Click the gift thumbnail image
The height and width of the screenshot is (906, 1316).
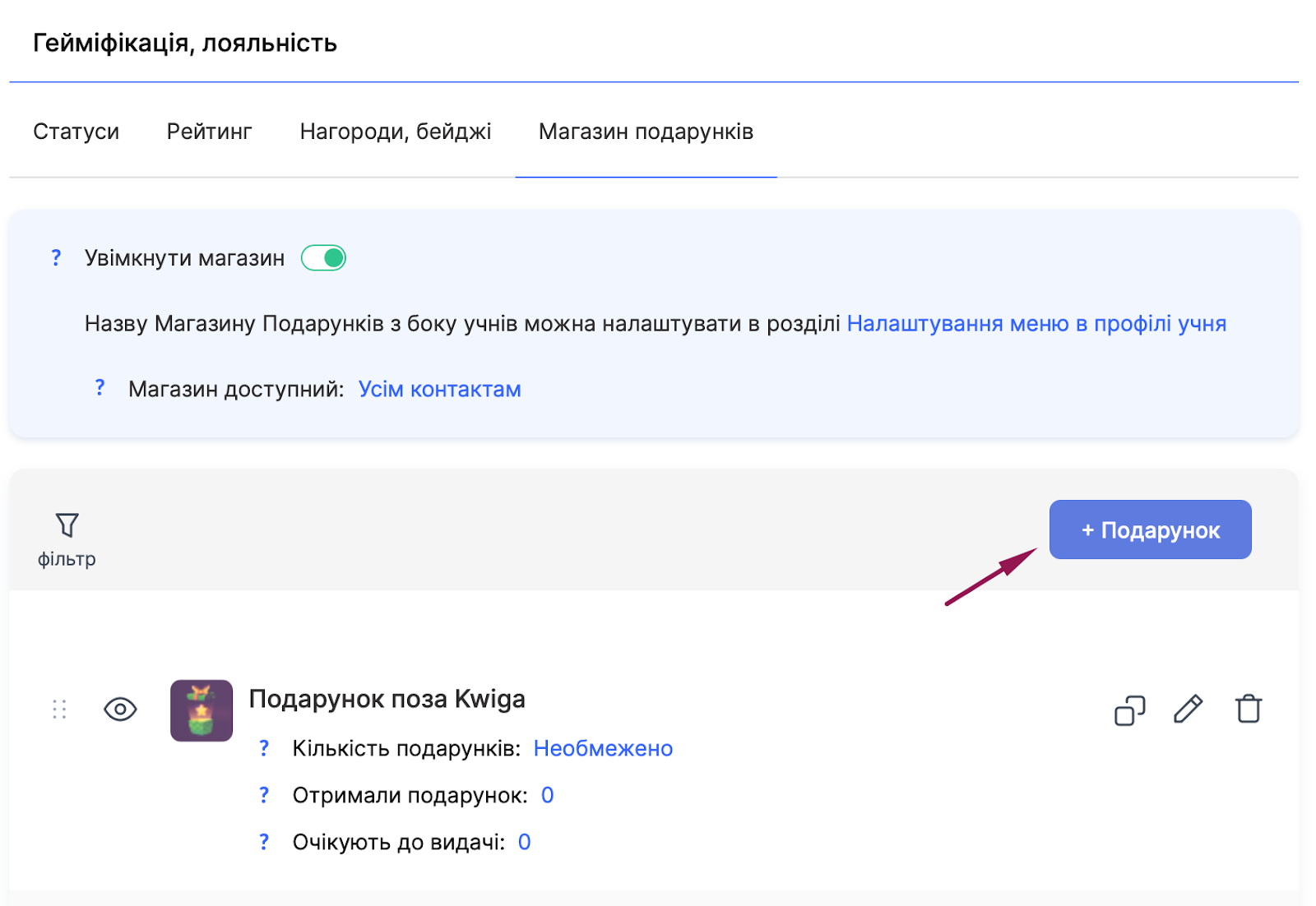[x=202, y=710]
